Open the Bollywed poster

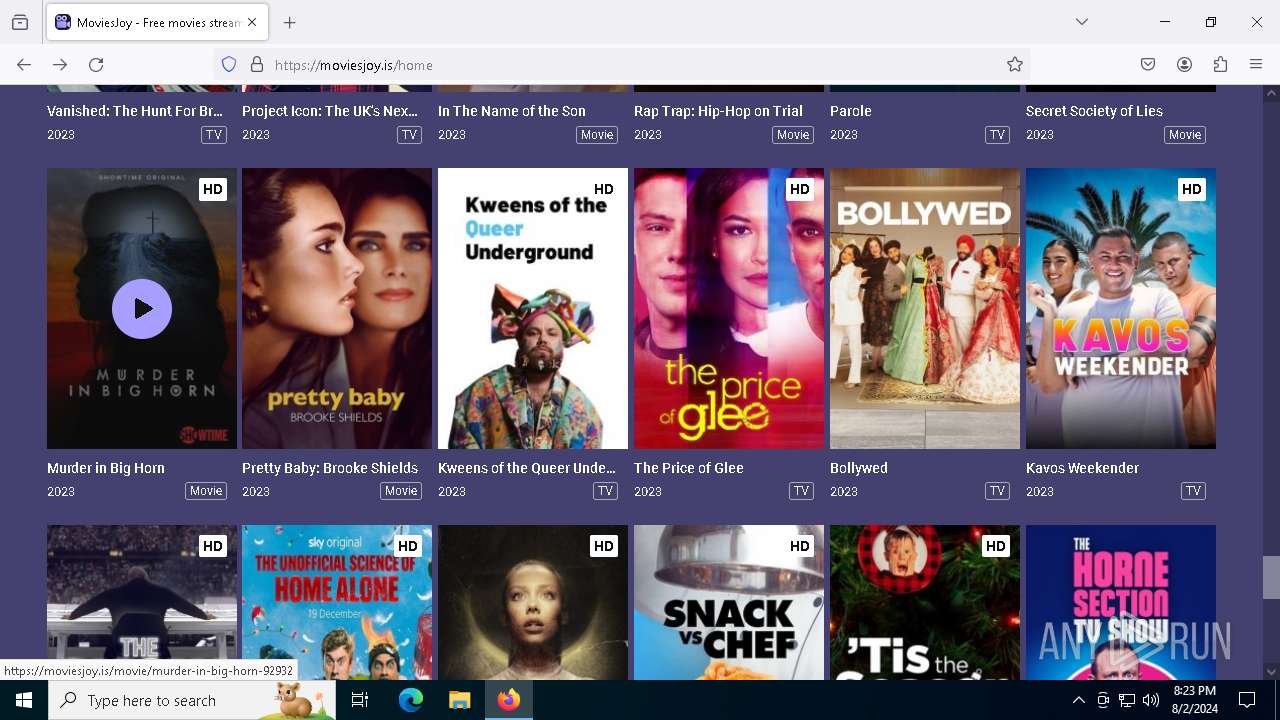(925, 308)
